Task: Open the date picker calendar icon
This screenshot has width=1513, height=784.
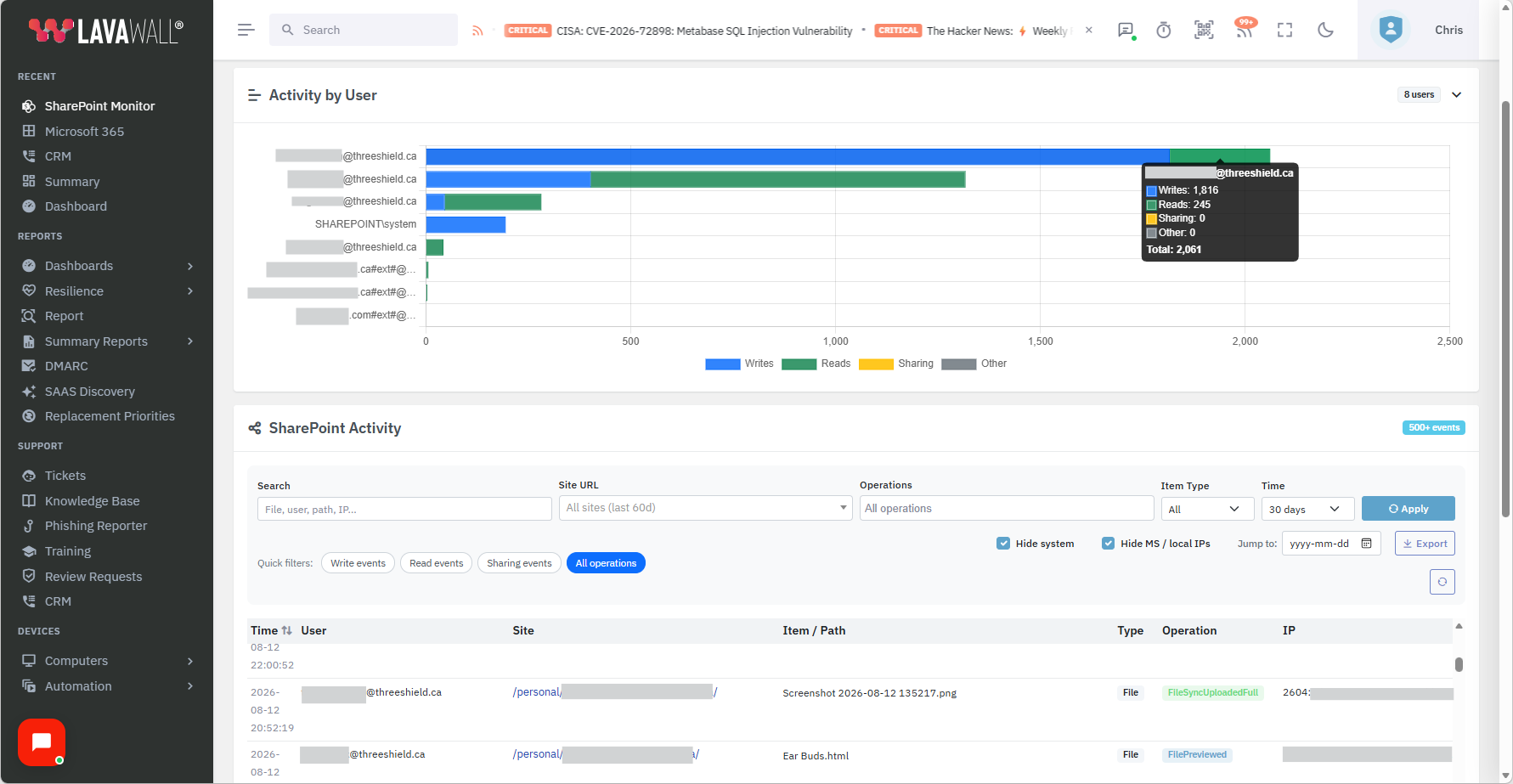Action: pos(1367,544)
